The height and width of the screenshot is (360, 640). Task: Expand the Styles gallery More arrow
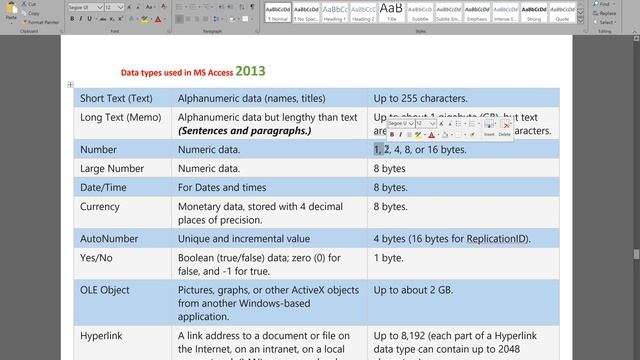(581, 20)
